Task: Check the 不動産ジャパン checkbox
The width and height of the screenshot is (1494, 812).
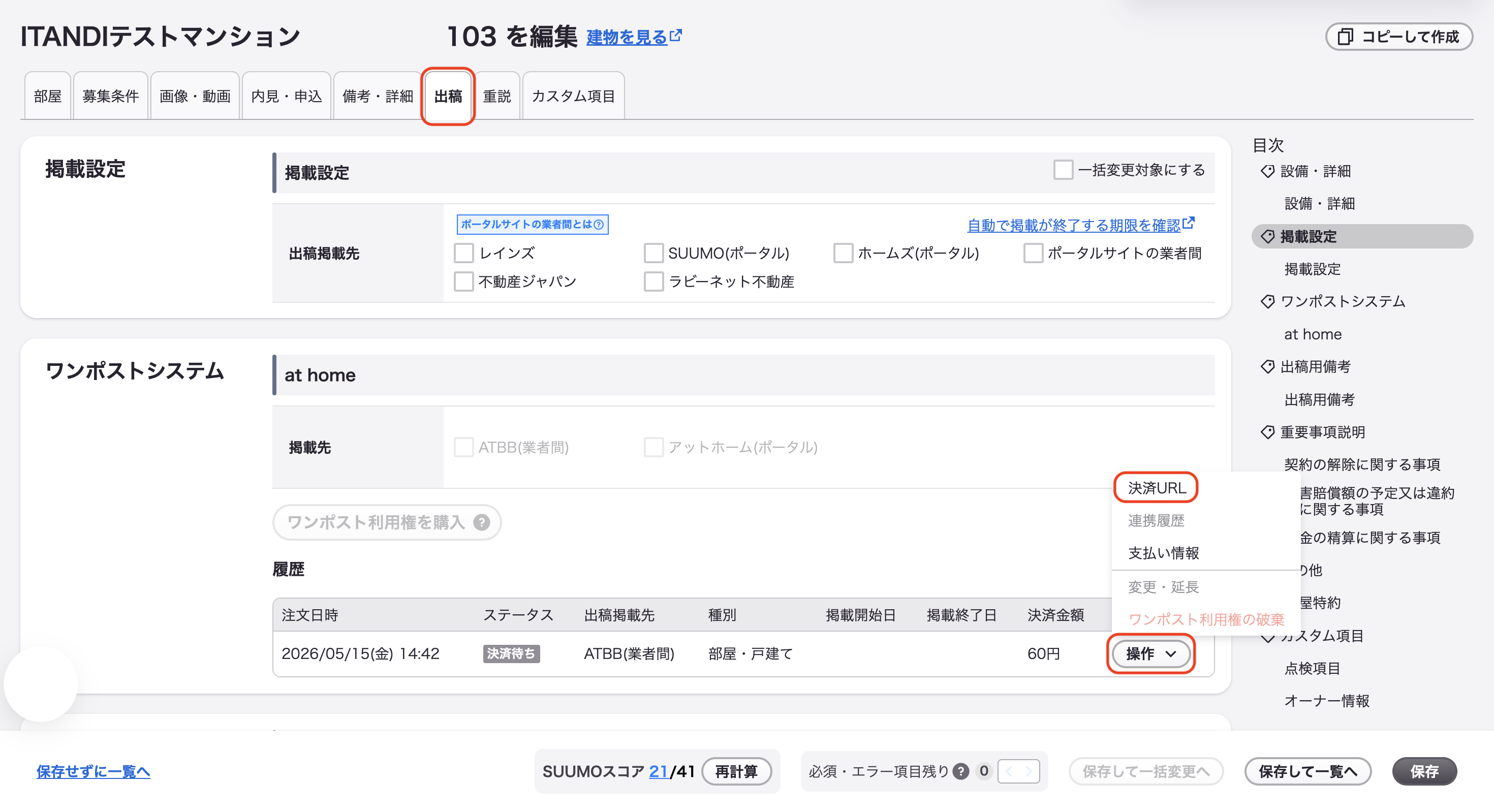Action: [463, 282]
